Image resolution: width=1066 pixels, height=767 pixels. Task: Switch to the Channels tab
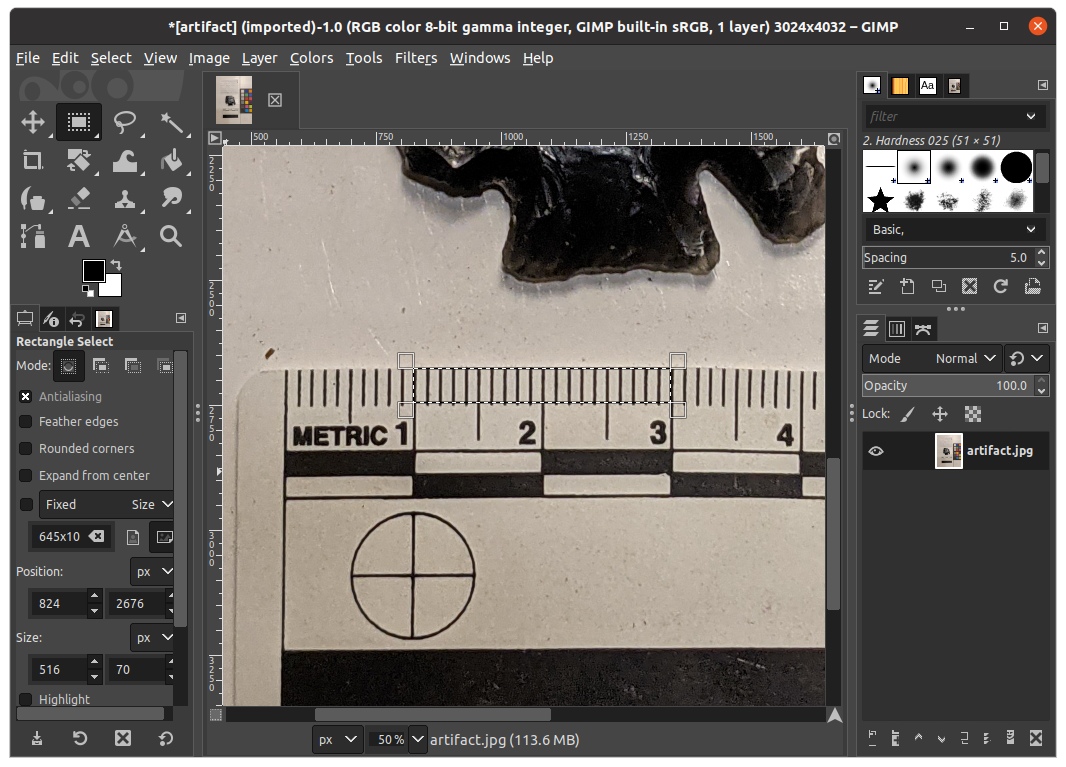(x=897, y=329)
